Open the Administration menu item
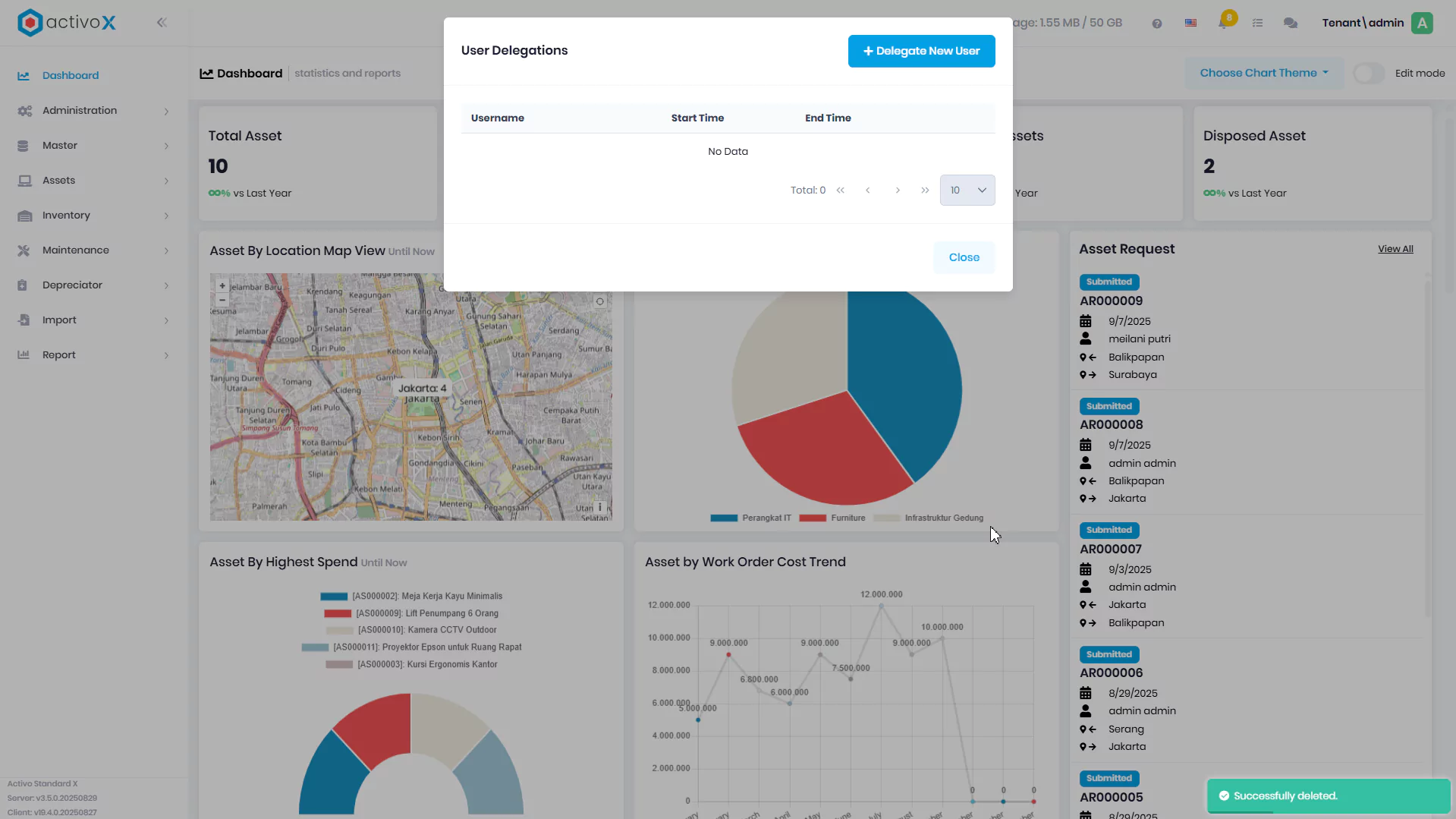Image resolution: width=1456 pixels, height=819 pixels. (94, 111)
